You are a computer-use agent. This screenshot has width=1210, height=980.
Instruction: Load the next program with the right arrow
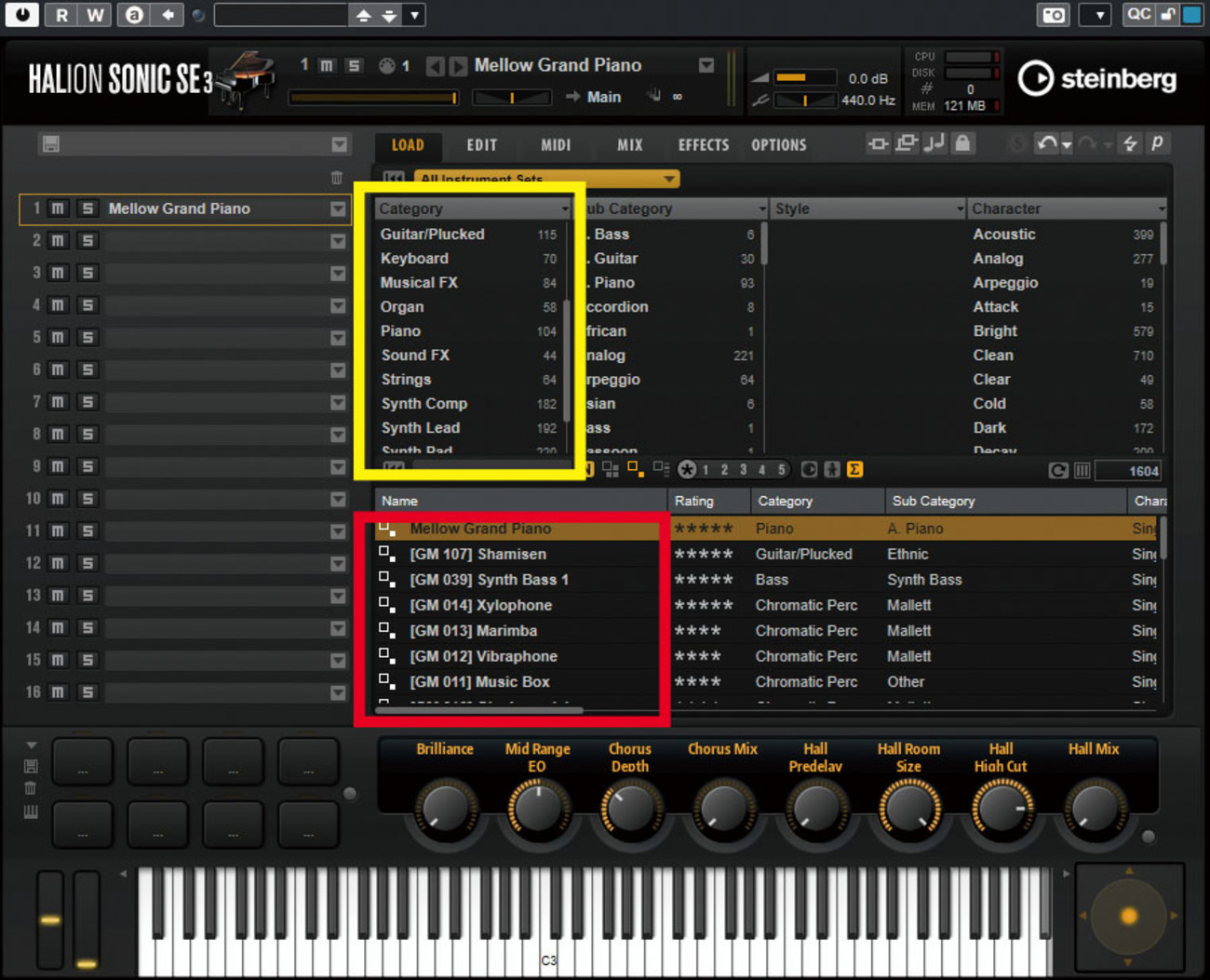coord(458,66)
